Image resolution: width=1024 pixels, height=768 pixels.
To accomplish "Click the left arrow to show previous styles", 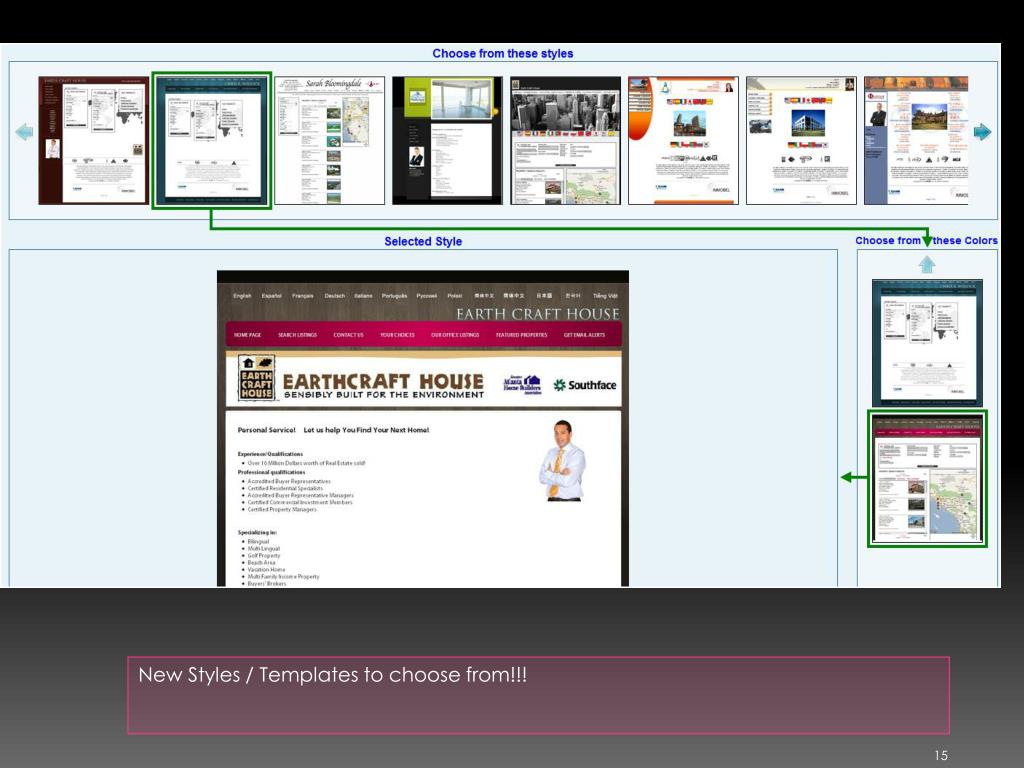I will (24, 132).
